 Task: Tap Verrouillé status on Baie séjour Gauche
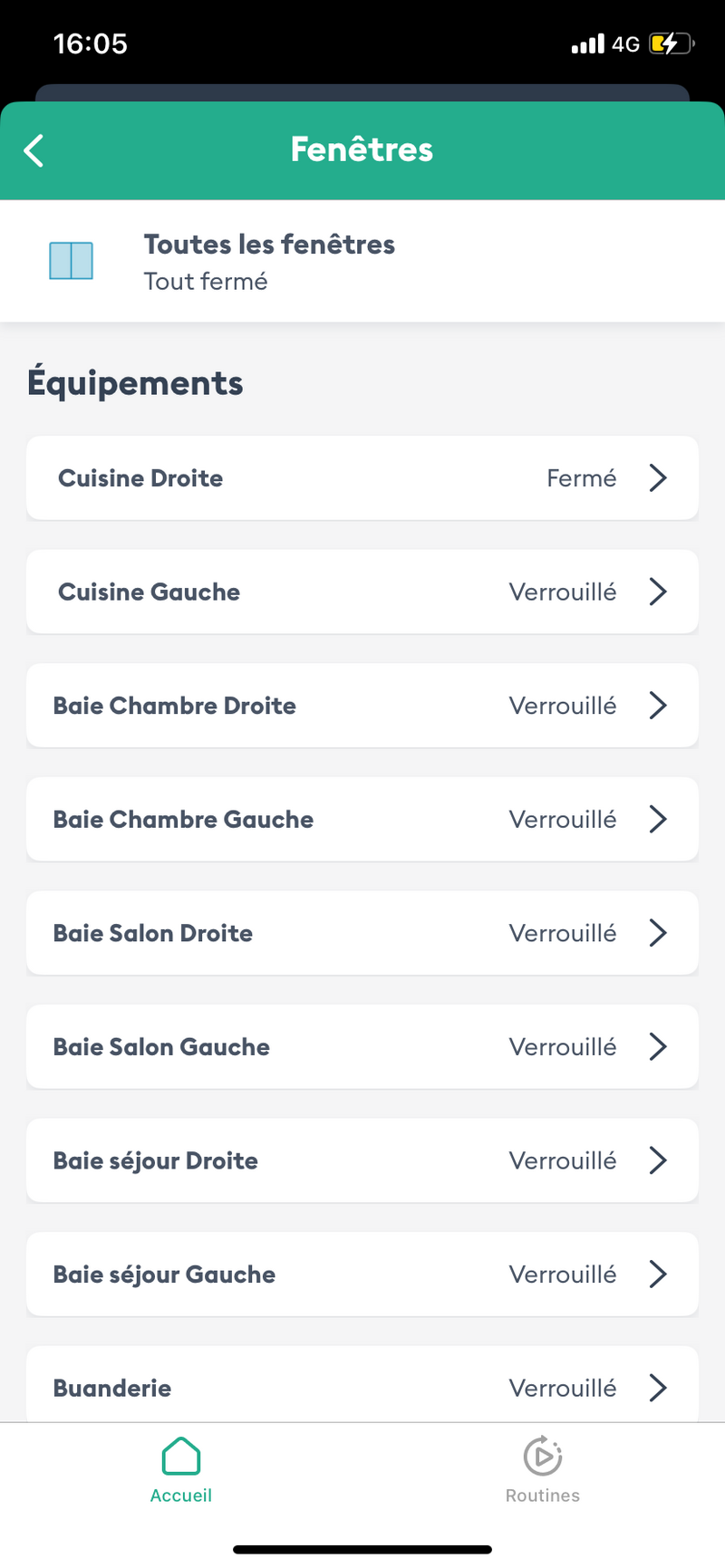coord(562,1275)
